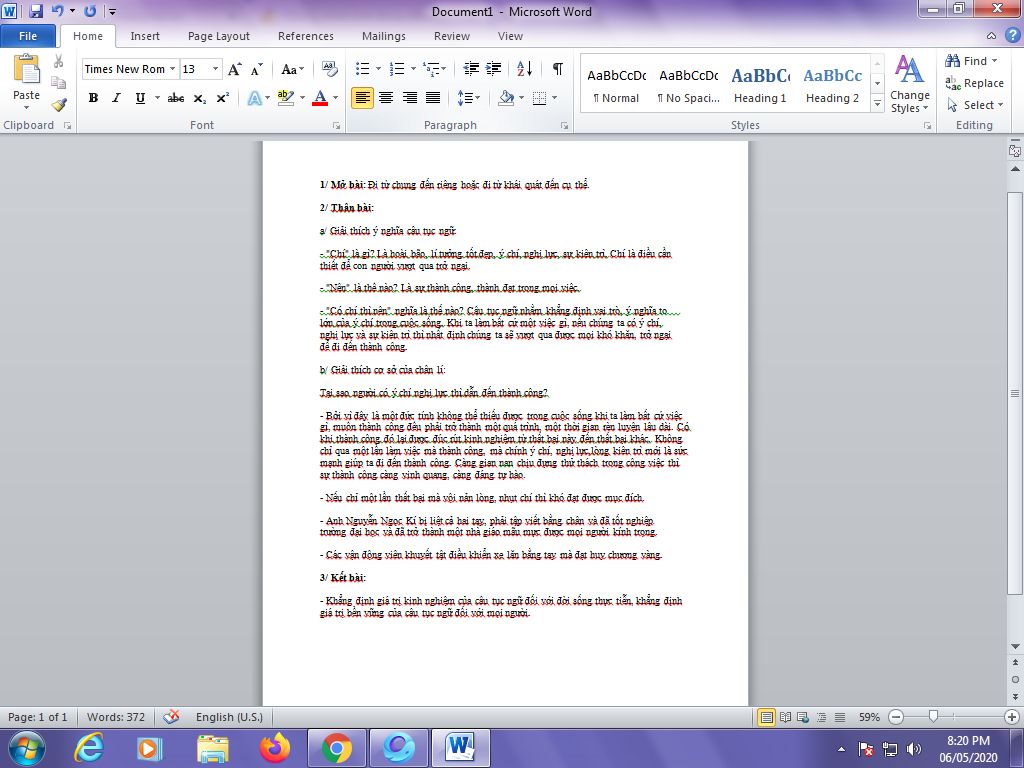Click the Clear Formatting icon
Screen dimensions: 1024x768
(x=330, y=69)
